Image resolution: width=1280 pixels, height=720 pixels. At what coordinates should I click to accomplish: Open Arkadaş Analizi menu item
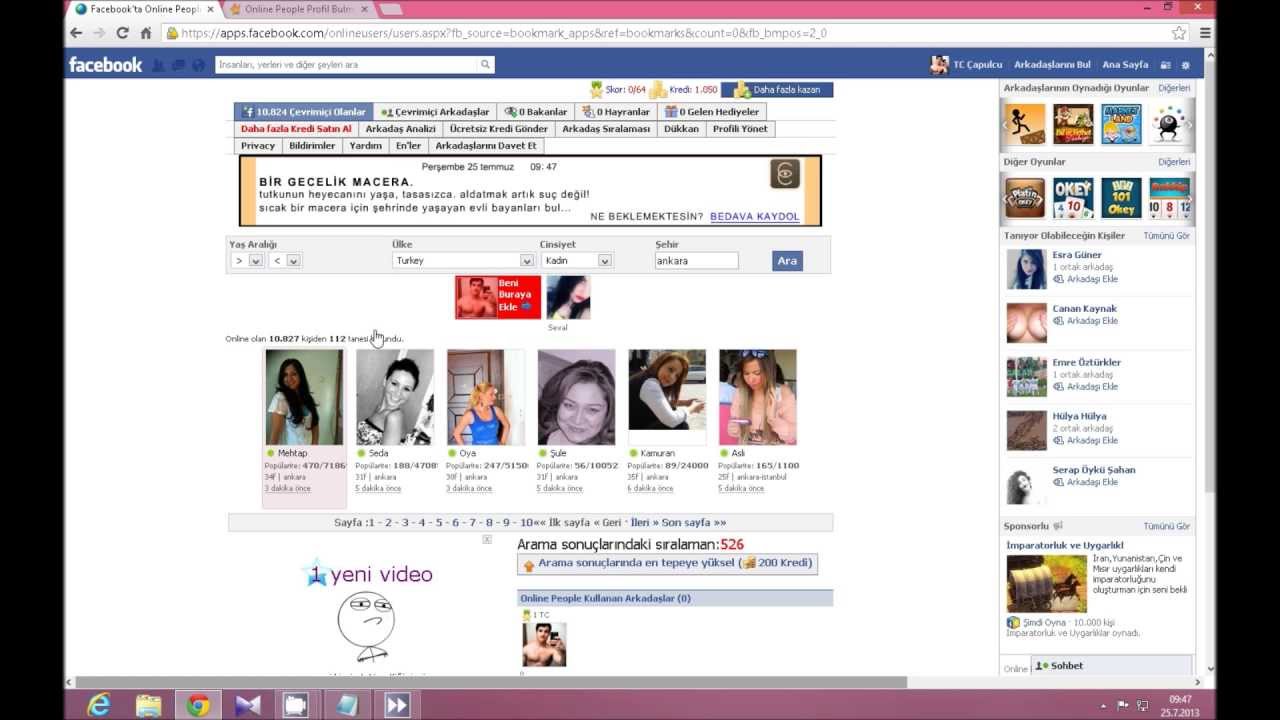click(400, 129)
